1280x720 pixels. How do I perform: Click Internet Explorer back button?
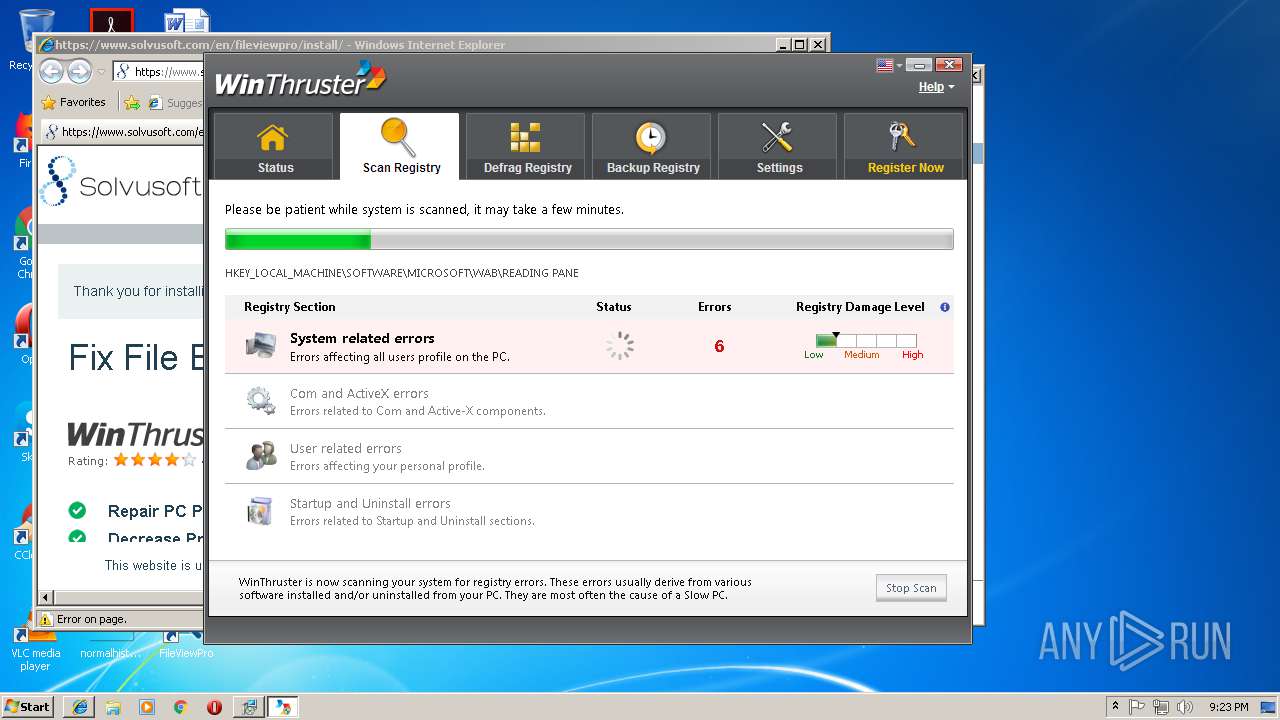click(51, 71)
